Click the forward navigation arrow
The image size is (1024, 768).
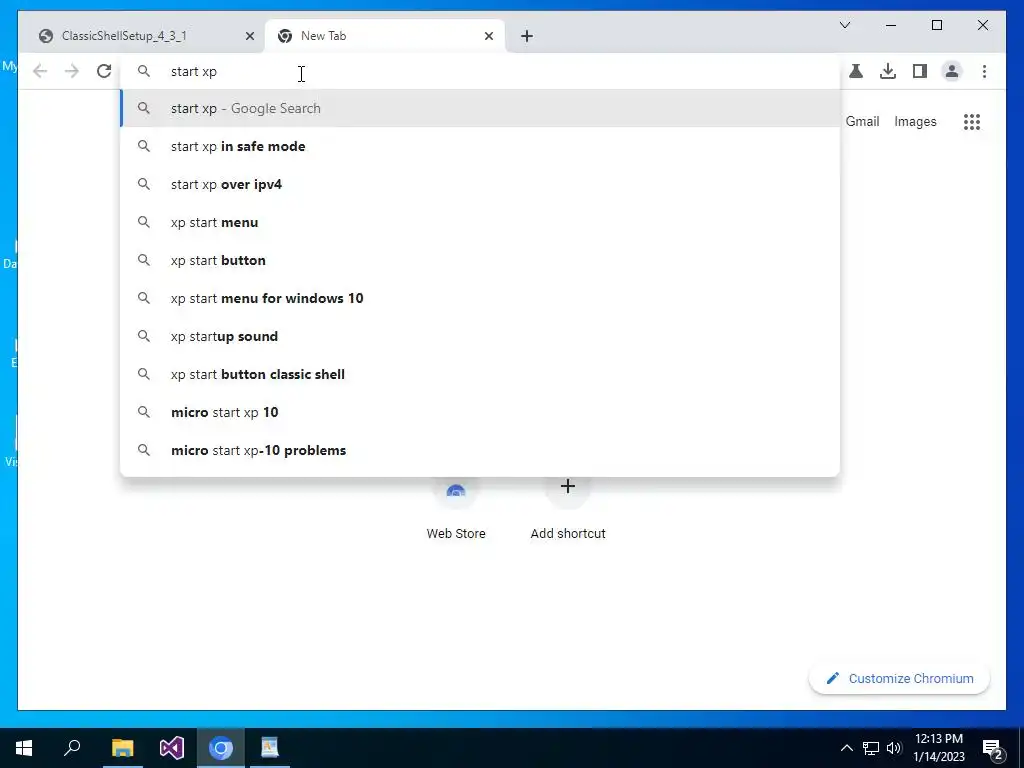click(72, 71)
